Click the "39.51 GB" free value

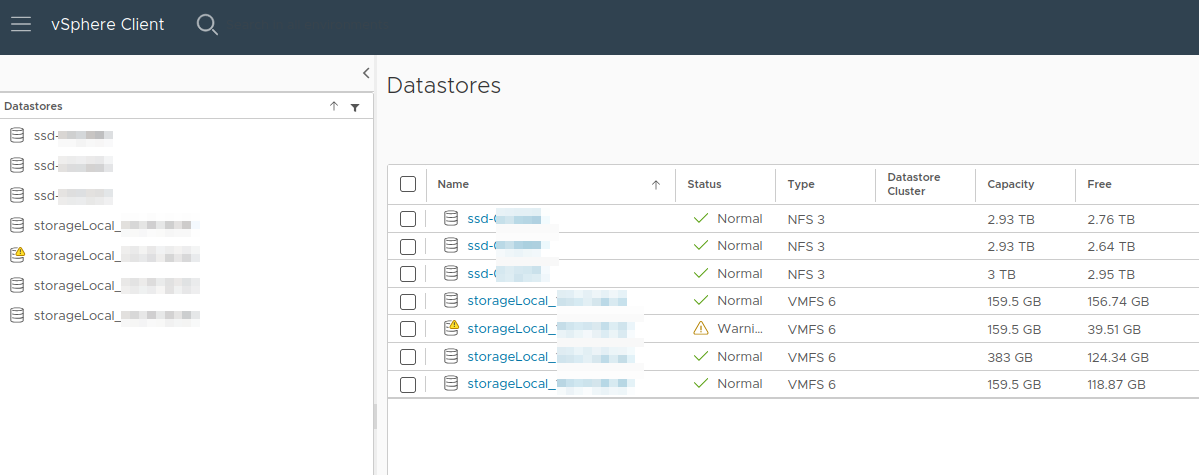[x=1114, y=330]
